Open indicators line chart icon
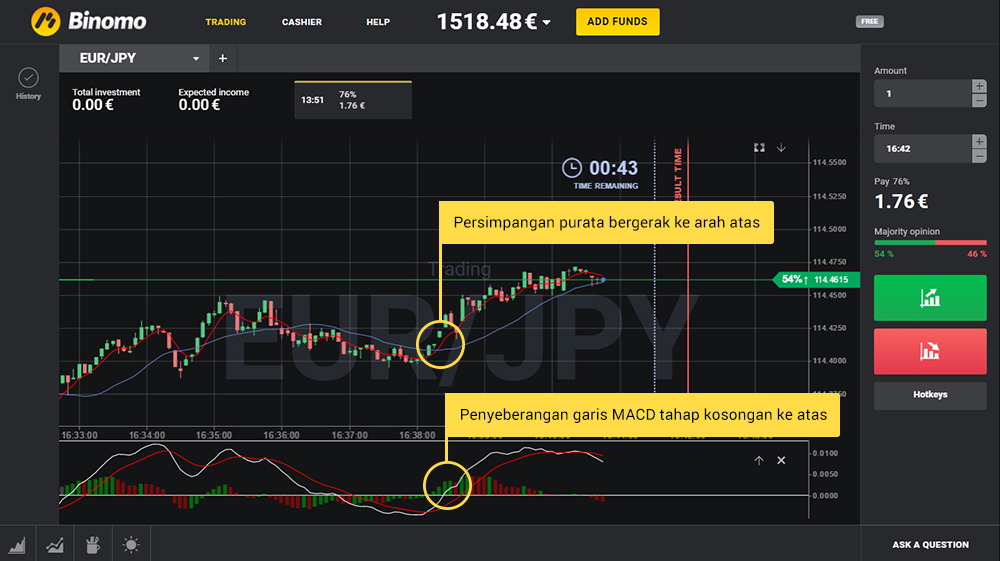 [x=55, y=544]
